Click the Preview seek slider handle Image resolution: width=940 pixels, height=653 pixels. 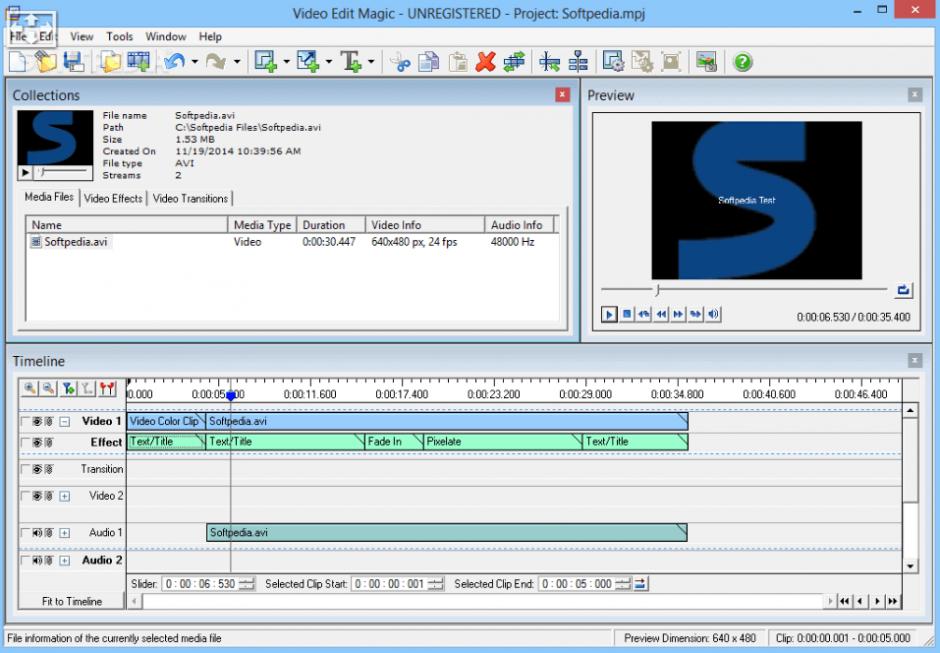click(658, 290)
